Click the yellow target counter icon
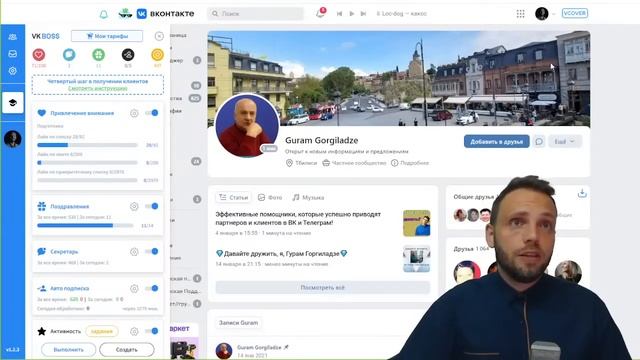Screen dimensions: 640x360 [157, 55]
